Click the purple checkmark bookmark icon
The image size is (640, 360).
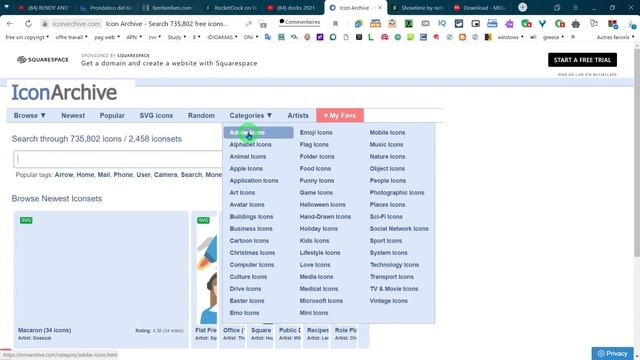coord(320,37)
